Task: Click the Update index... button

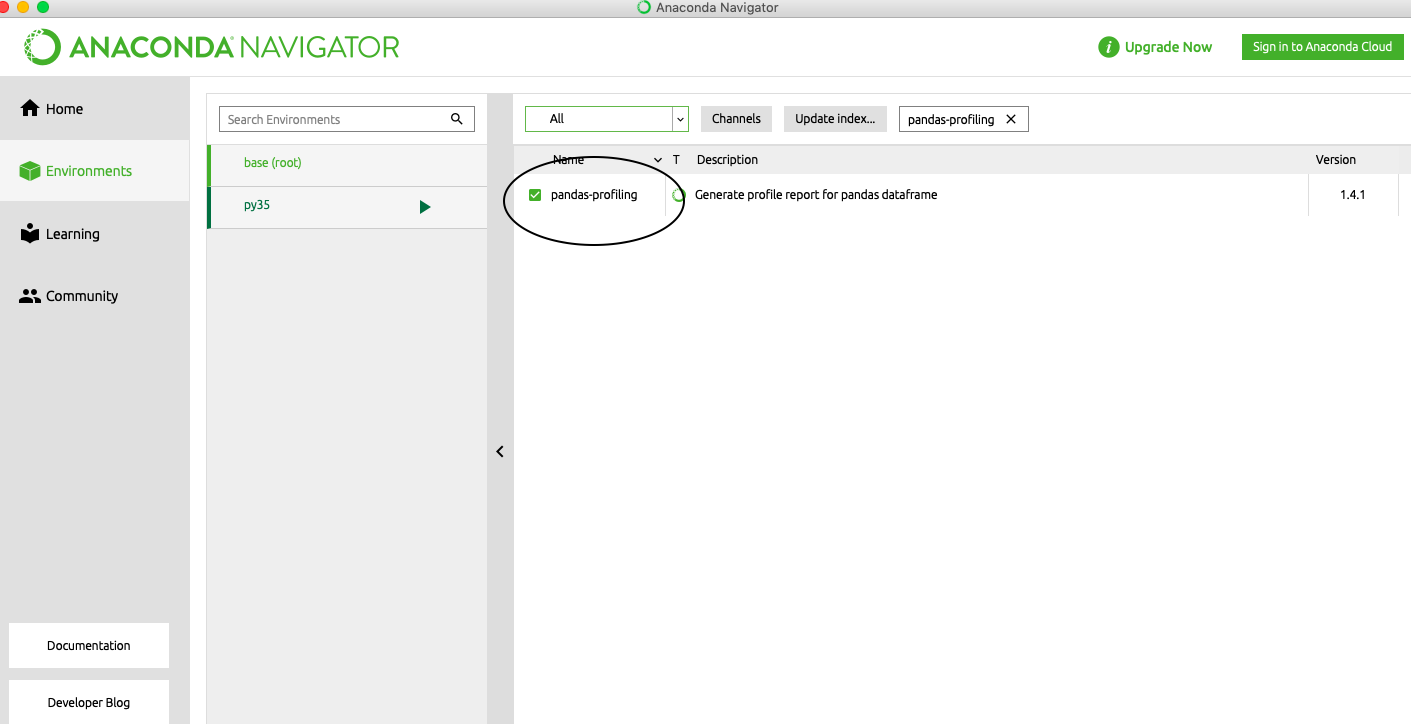Action: [835, 119]
